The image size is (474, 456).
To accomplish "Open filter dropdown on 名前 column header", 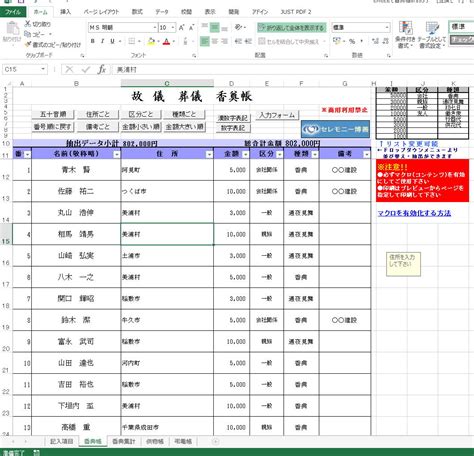I will click(x=117, y=154).
